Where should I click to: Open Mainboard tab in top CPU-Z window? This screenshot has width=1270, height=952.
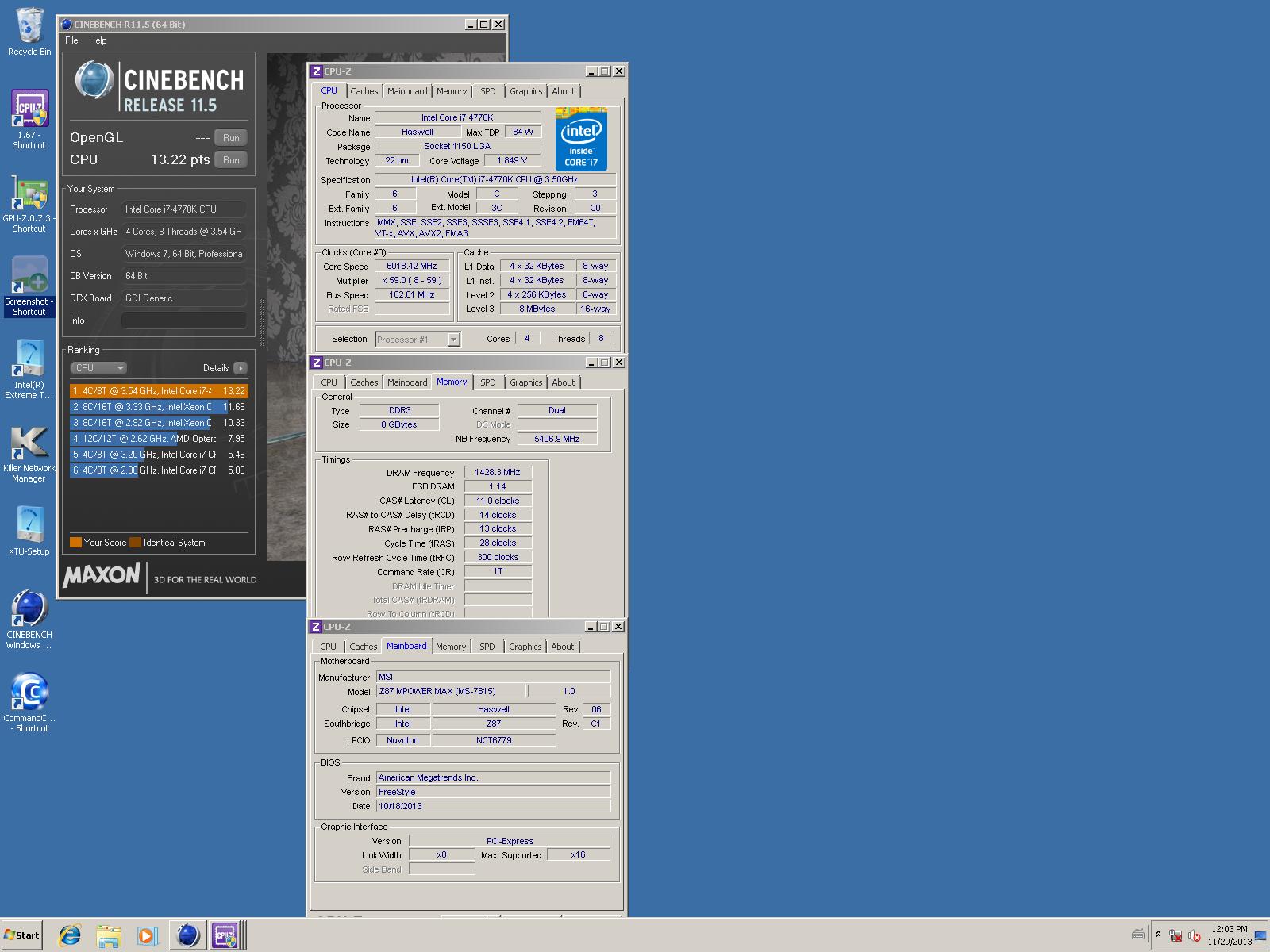tap(407, 91)
